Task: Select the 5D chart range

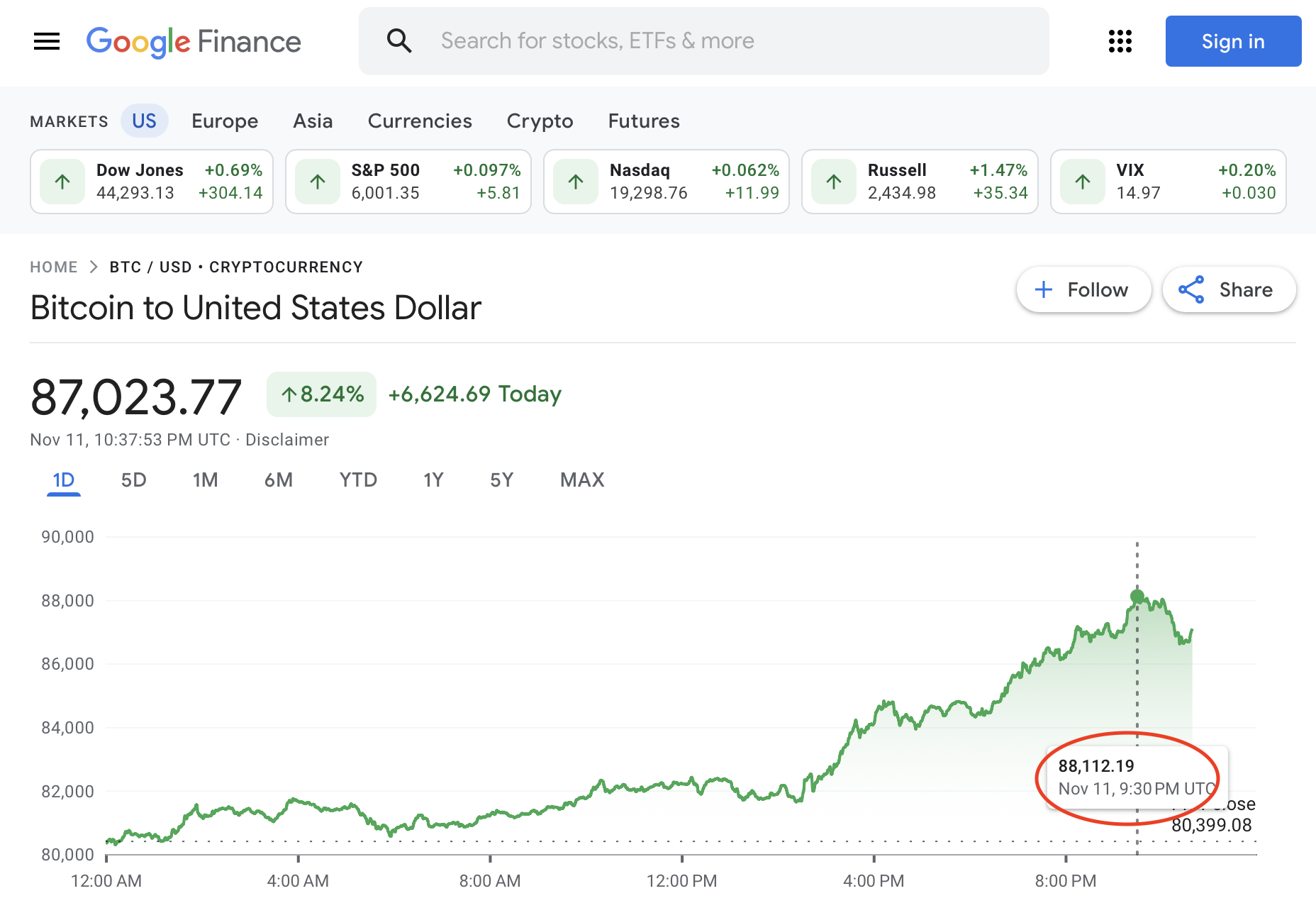Action: 133,480
